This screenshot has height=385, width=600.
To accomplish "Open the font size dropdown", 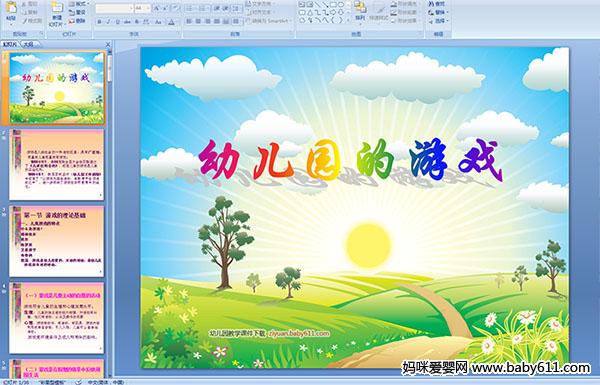I will (x=148, y=8).
